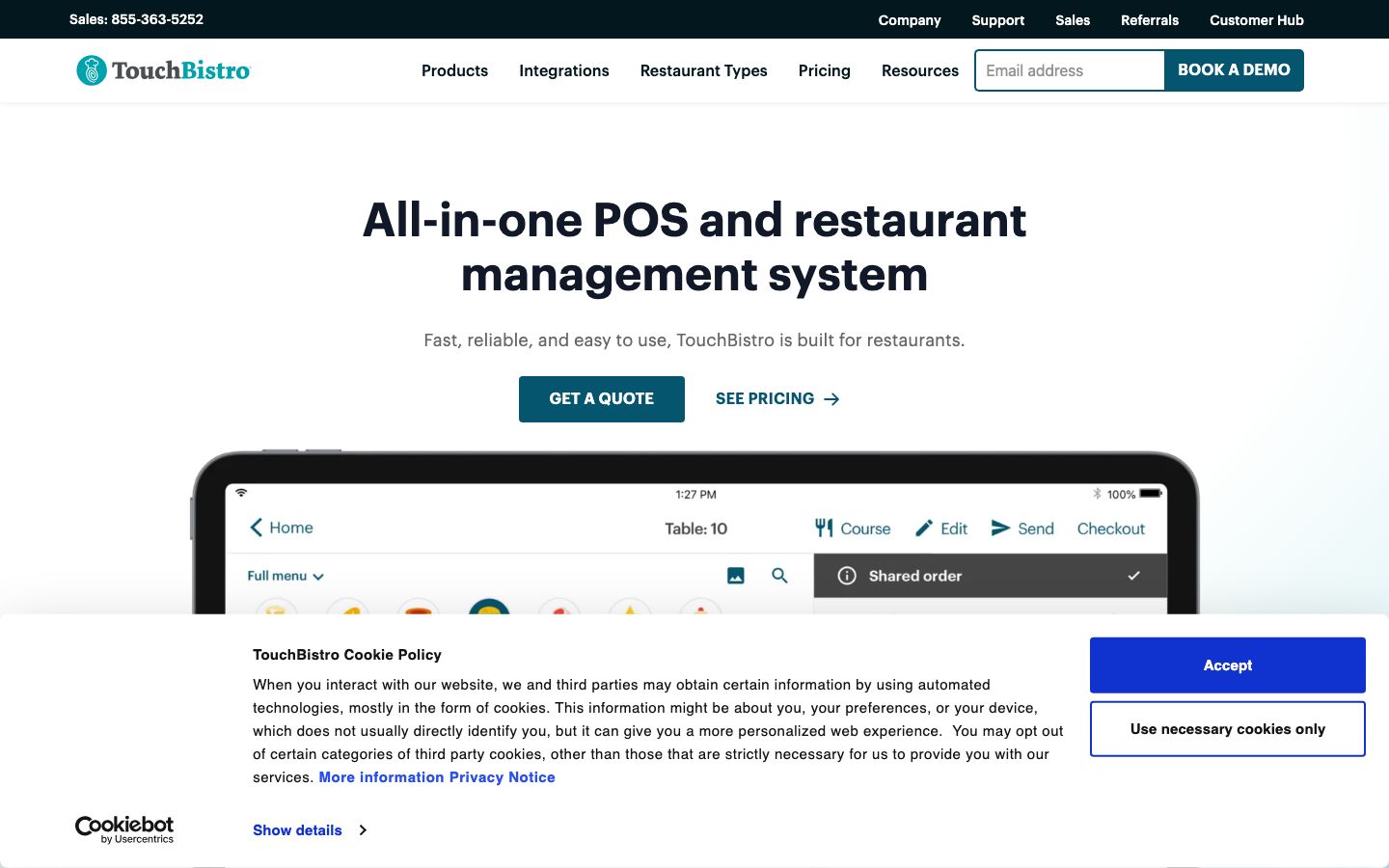Expand Show details in cookie banner
Image resolution: width=1389 pixels, height=868 pixels.
[x=310, y=830]
